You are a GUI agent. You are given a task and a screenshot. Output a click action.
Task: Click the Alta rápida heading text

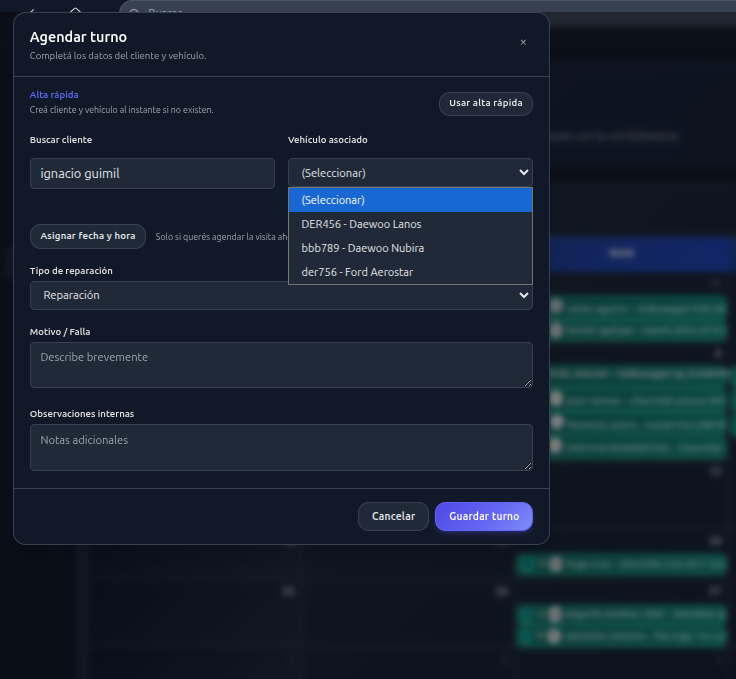point(54,95)
